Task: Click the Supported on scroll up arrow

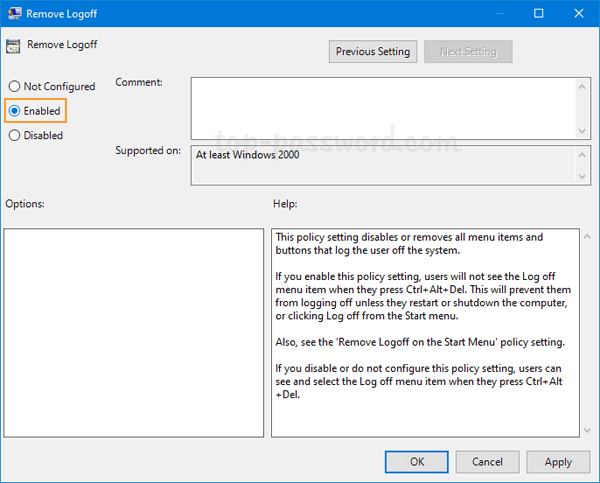Action: 582,155
